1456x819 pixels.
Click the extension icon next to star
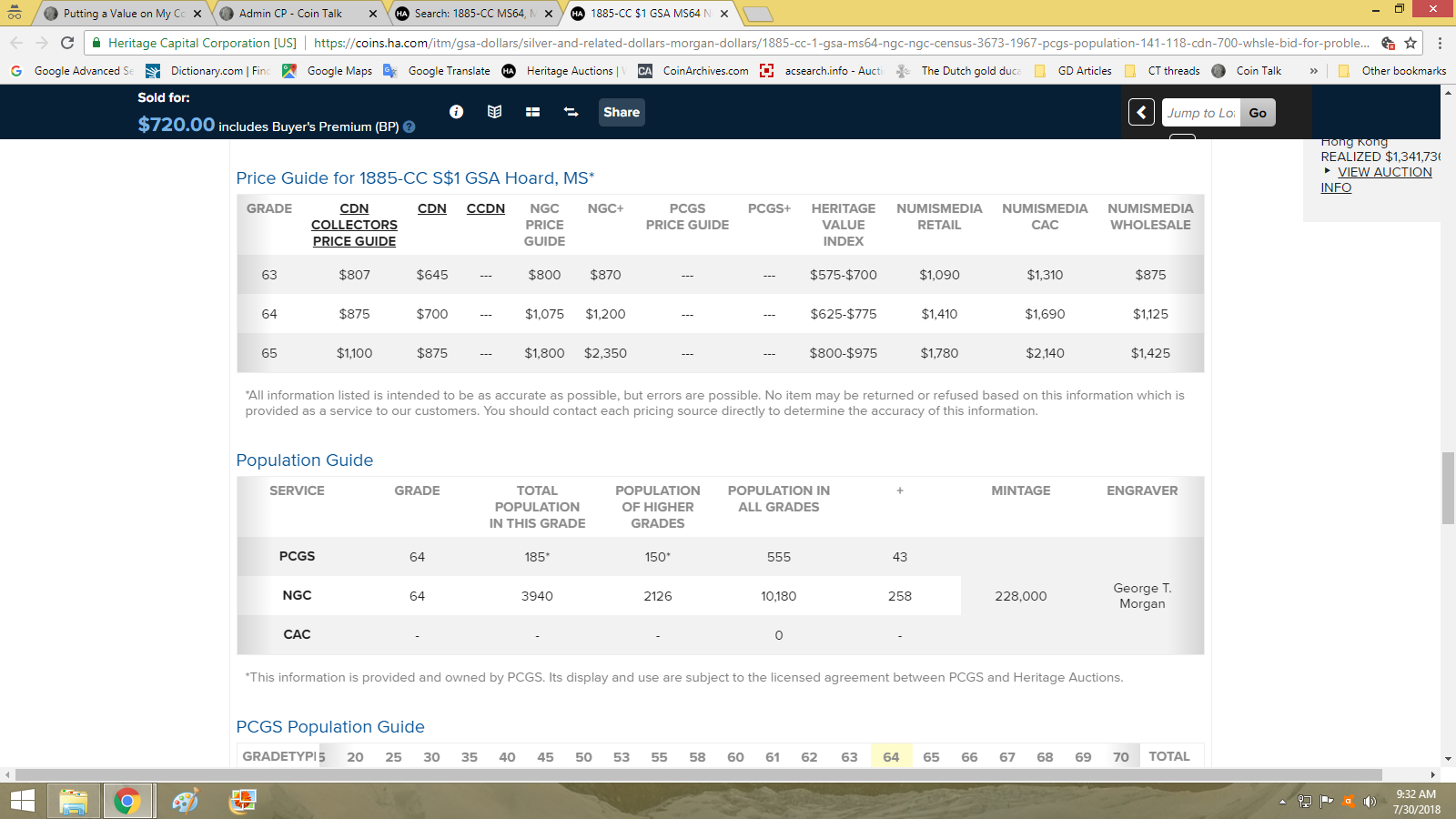coord(1388,43)
